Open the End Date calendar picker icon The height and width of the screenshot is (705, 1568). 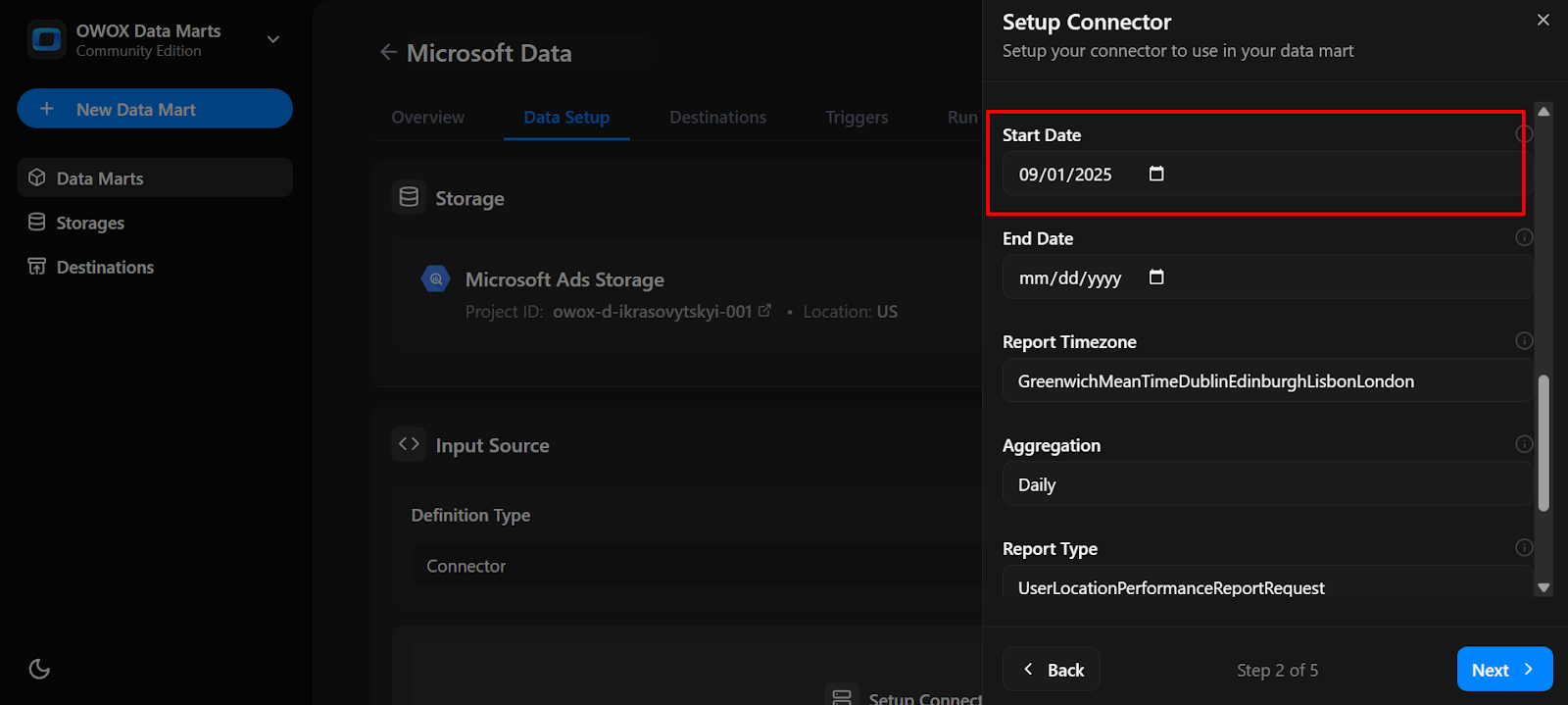pyautogui.click(x=1156, y=277)
